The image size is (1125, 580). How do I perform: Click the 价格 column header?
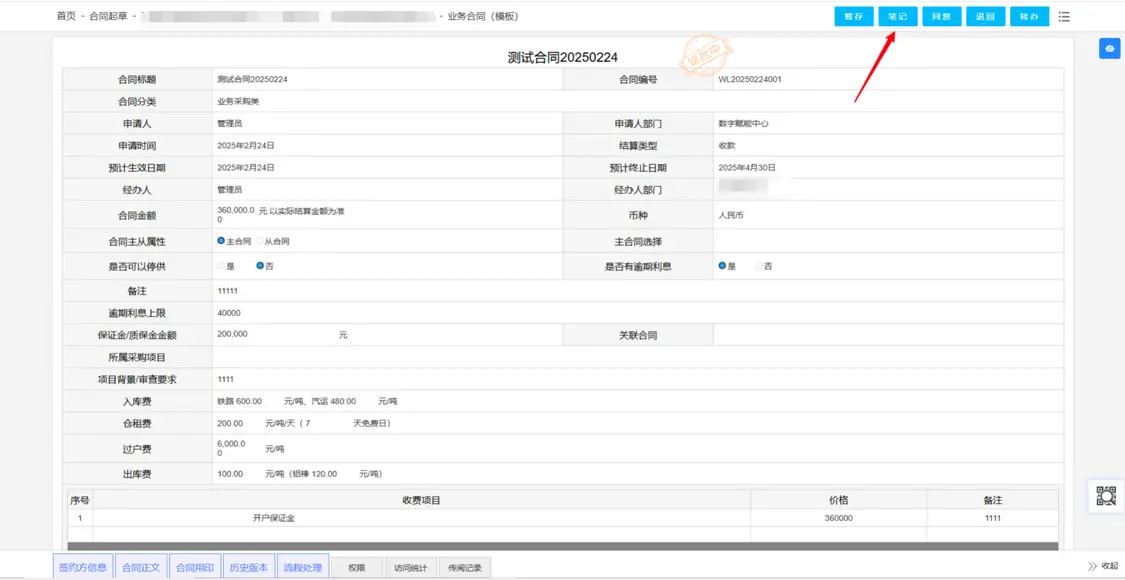click(x=839, y=500)
